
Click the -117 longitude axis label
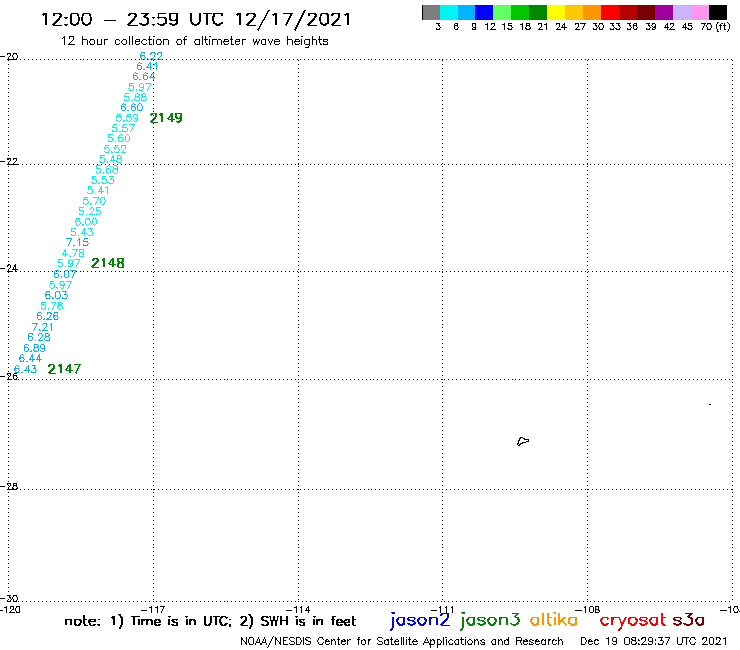(153, 610)
